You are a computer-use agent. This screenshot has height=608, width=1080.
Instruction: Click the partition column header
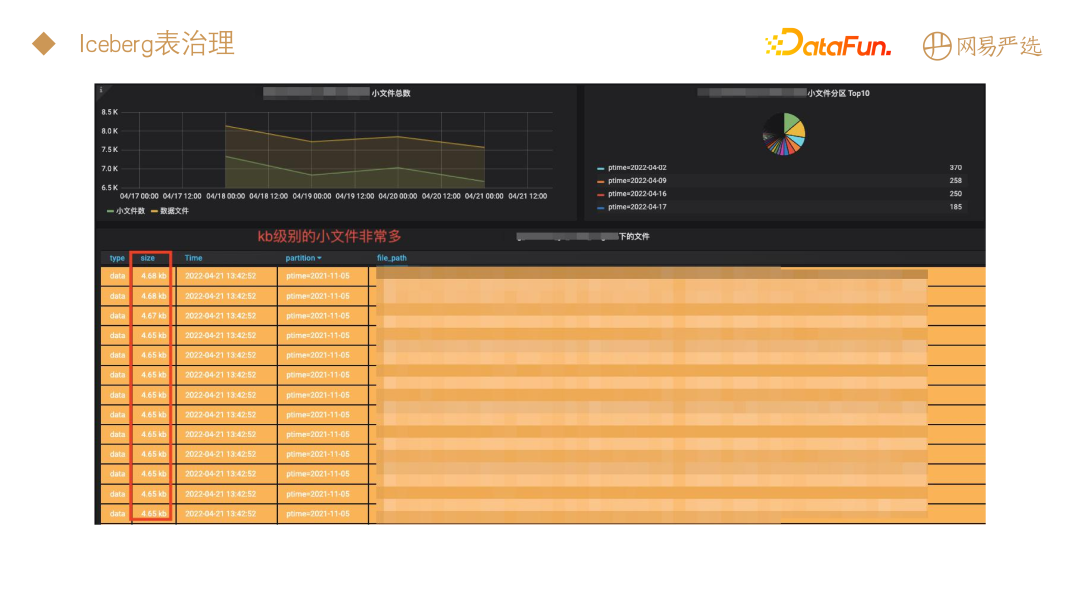tap(300, 258)
